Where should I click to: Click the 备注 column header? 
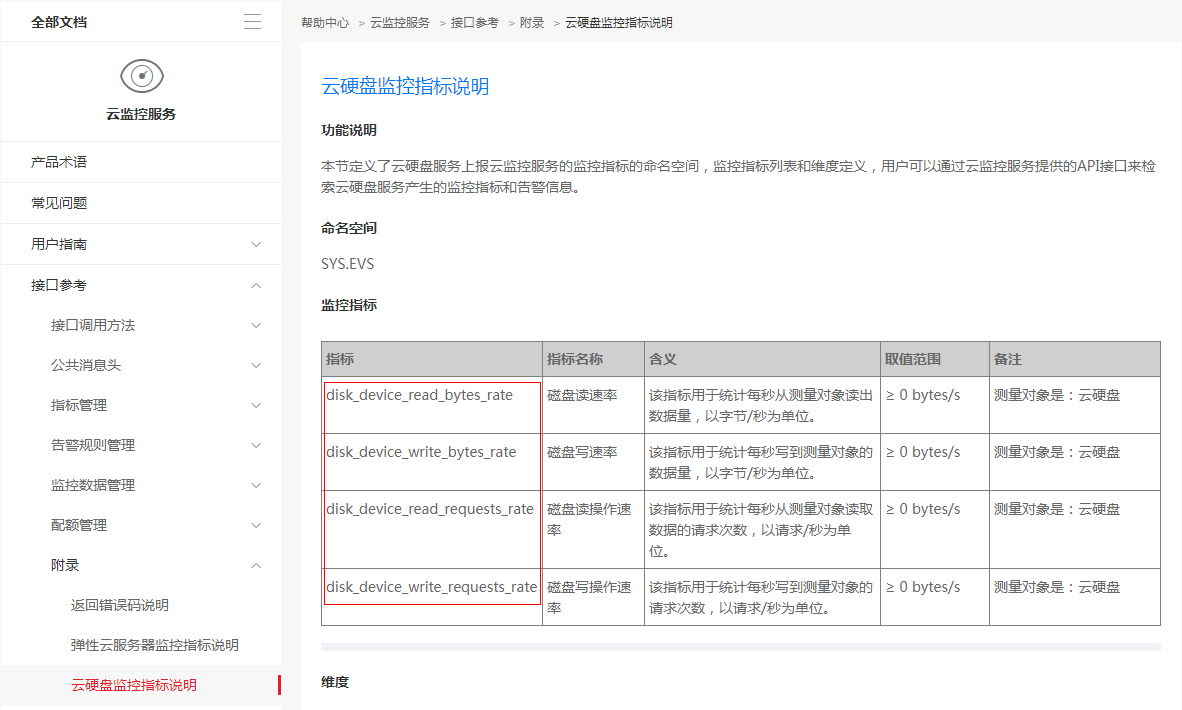[x=1075, y=360]
